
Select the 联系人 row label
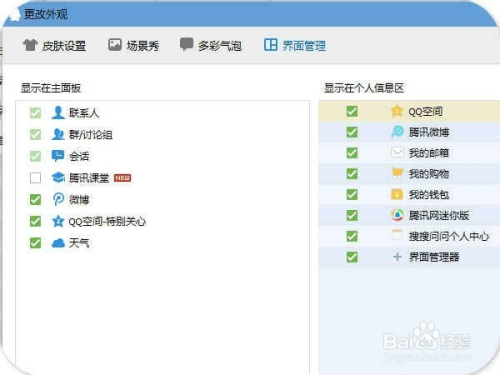[84, 113]
